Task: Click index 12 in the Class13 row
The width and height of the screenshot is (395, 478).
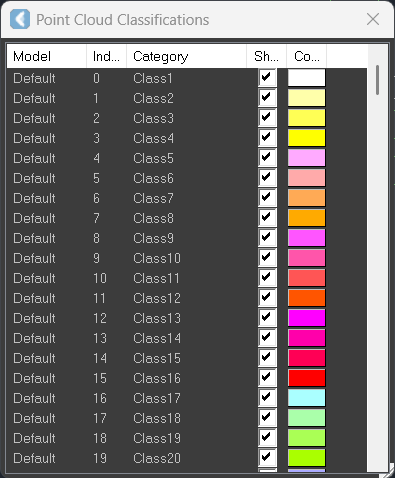Action: click(100, 318)
